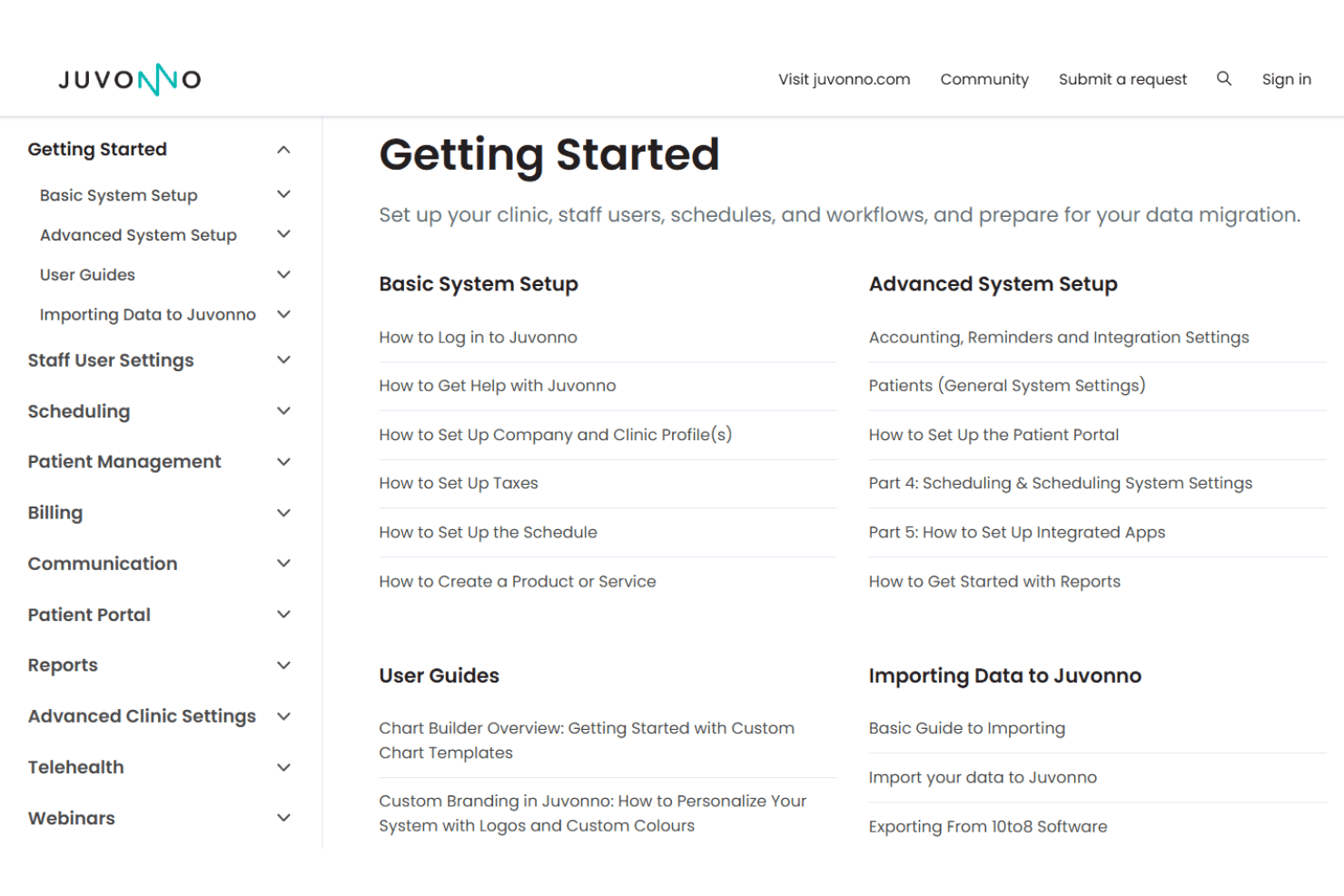
Task: Open Basic System Setup sidebar item
Action: pos(118,195)
